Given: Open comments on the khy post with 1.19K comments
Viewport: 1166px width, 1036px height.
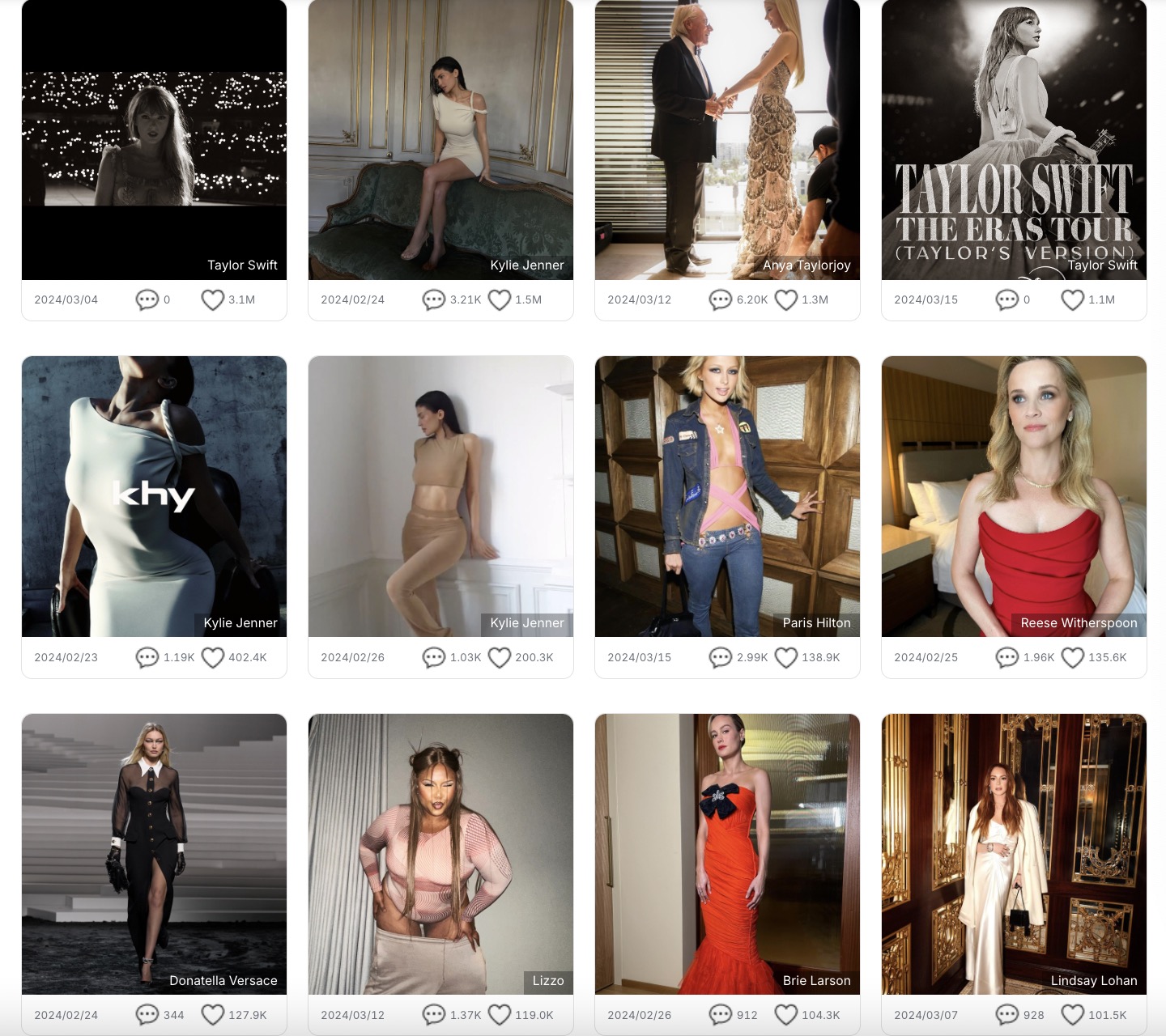Looking at the screenshot, I should click(147, 658).
